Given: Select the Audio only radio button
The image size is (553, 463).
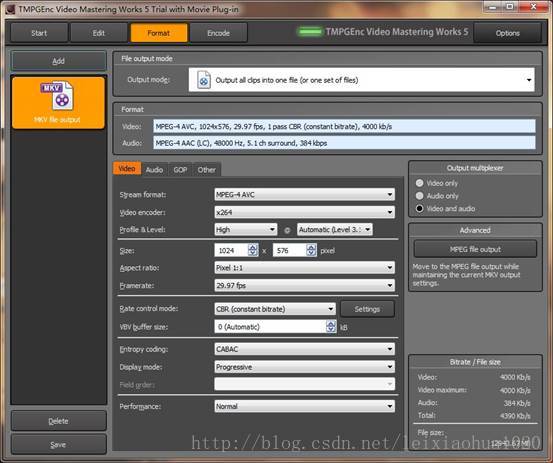Looking at the screenshot, I should click(419, 196).
